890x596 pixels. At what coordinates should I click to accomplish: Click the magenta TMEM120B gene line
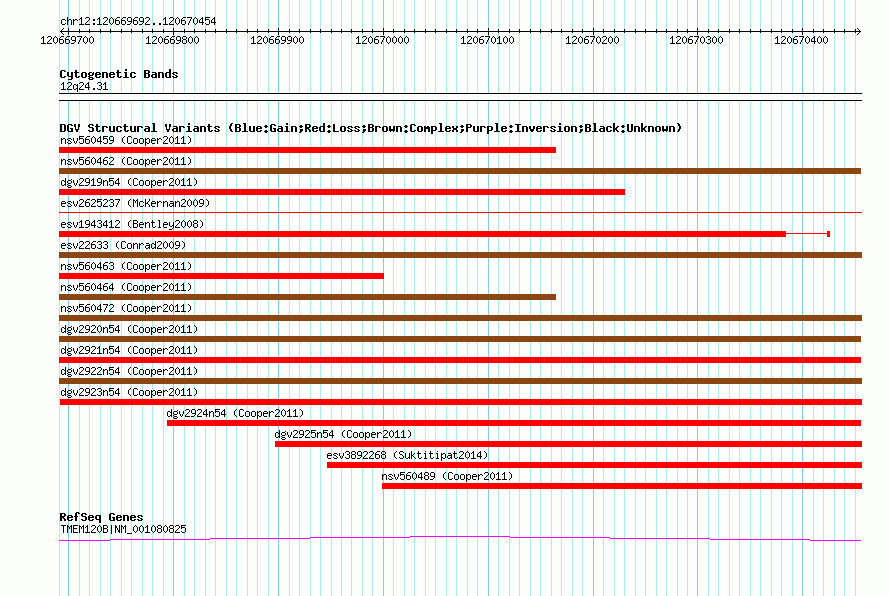point(460,538)
